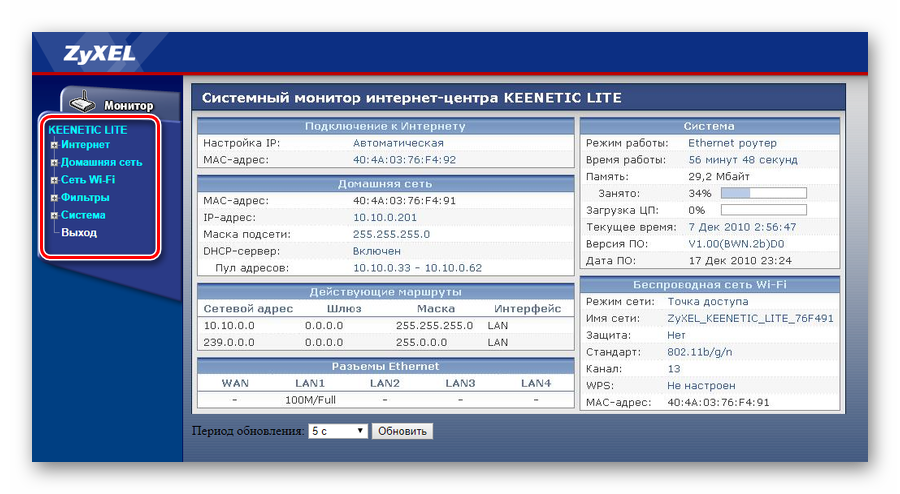Click the Занято memory usage bar
Viewport: 900px width, 494px height.
click(x=763, y=193)
